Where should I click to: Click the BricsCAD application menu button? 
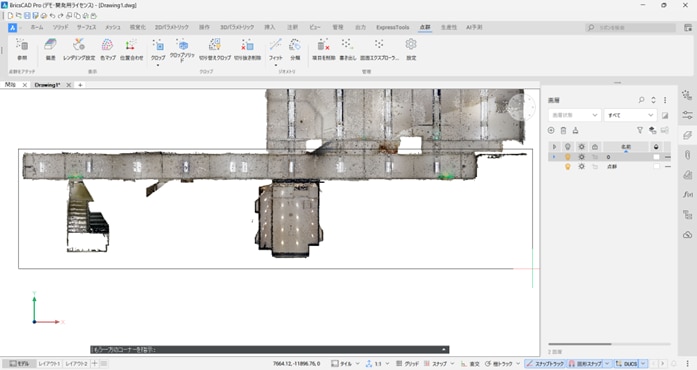tap(12, 28)
